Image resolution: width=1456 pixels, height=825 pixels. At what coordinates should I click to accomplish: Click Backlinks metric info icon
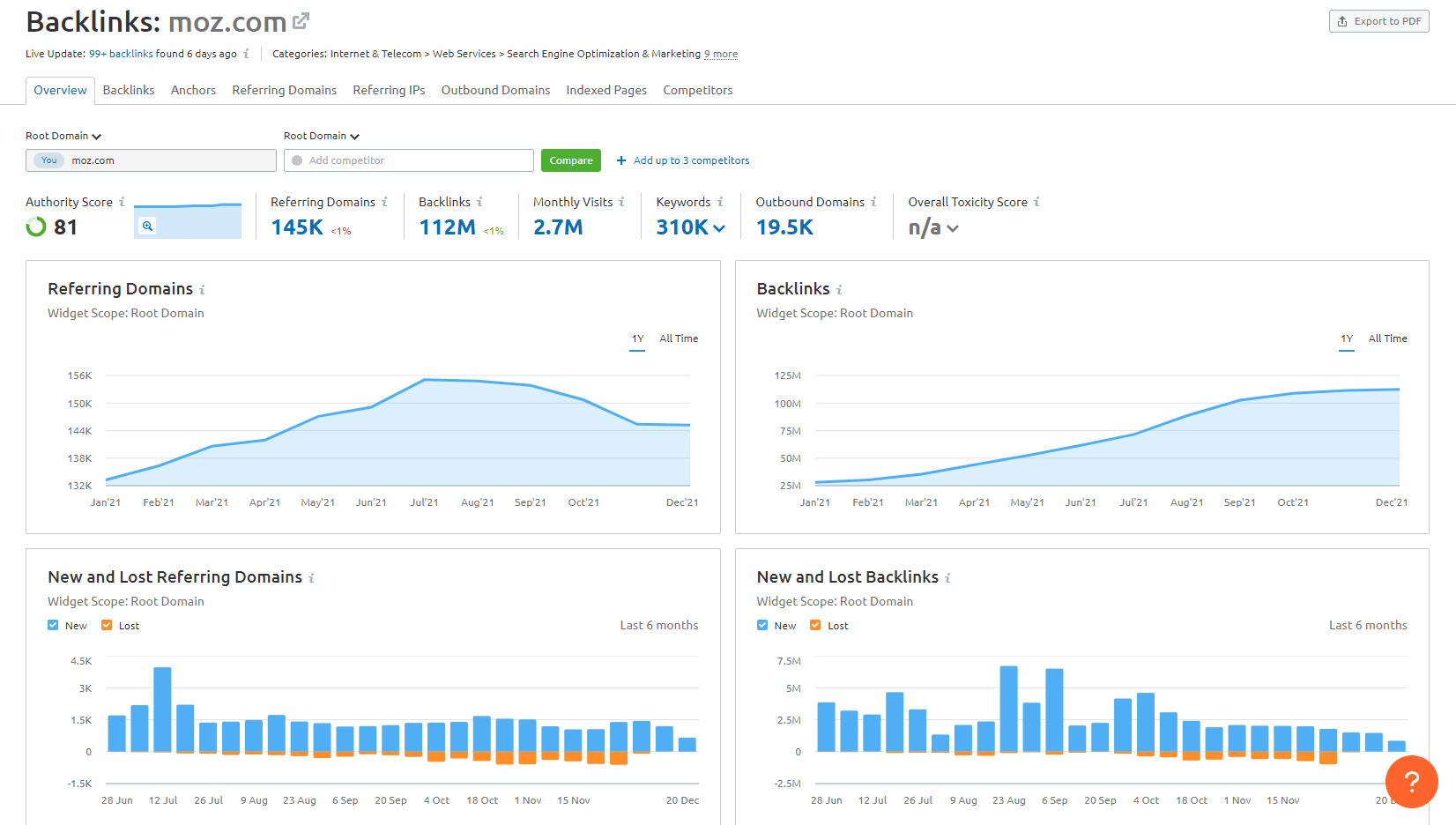(479, 202)
